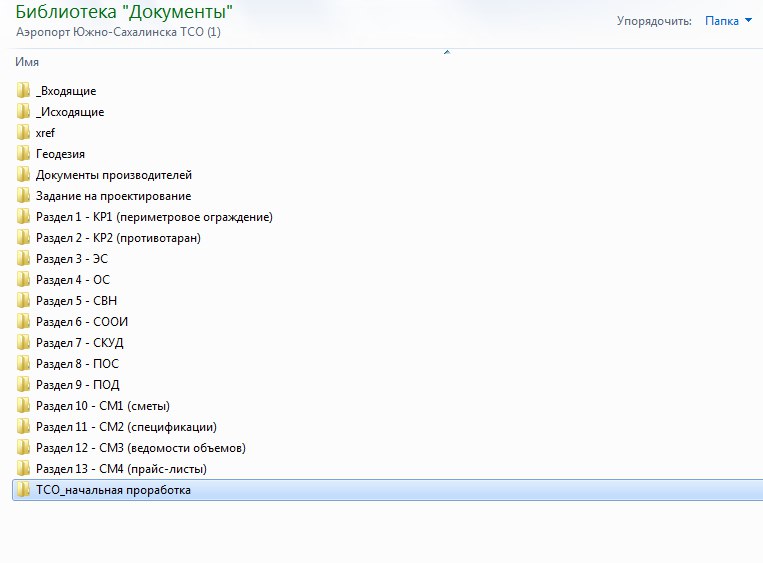Click the folder icon of Раздел 12 - СМ3
763x563 pixels.
click(23, 447)
